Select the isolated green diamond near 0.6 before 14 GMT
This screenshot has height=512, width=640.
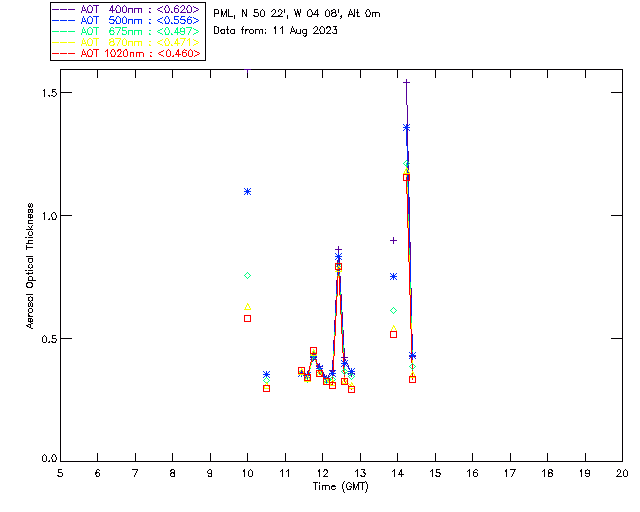[x=393, y=311]
